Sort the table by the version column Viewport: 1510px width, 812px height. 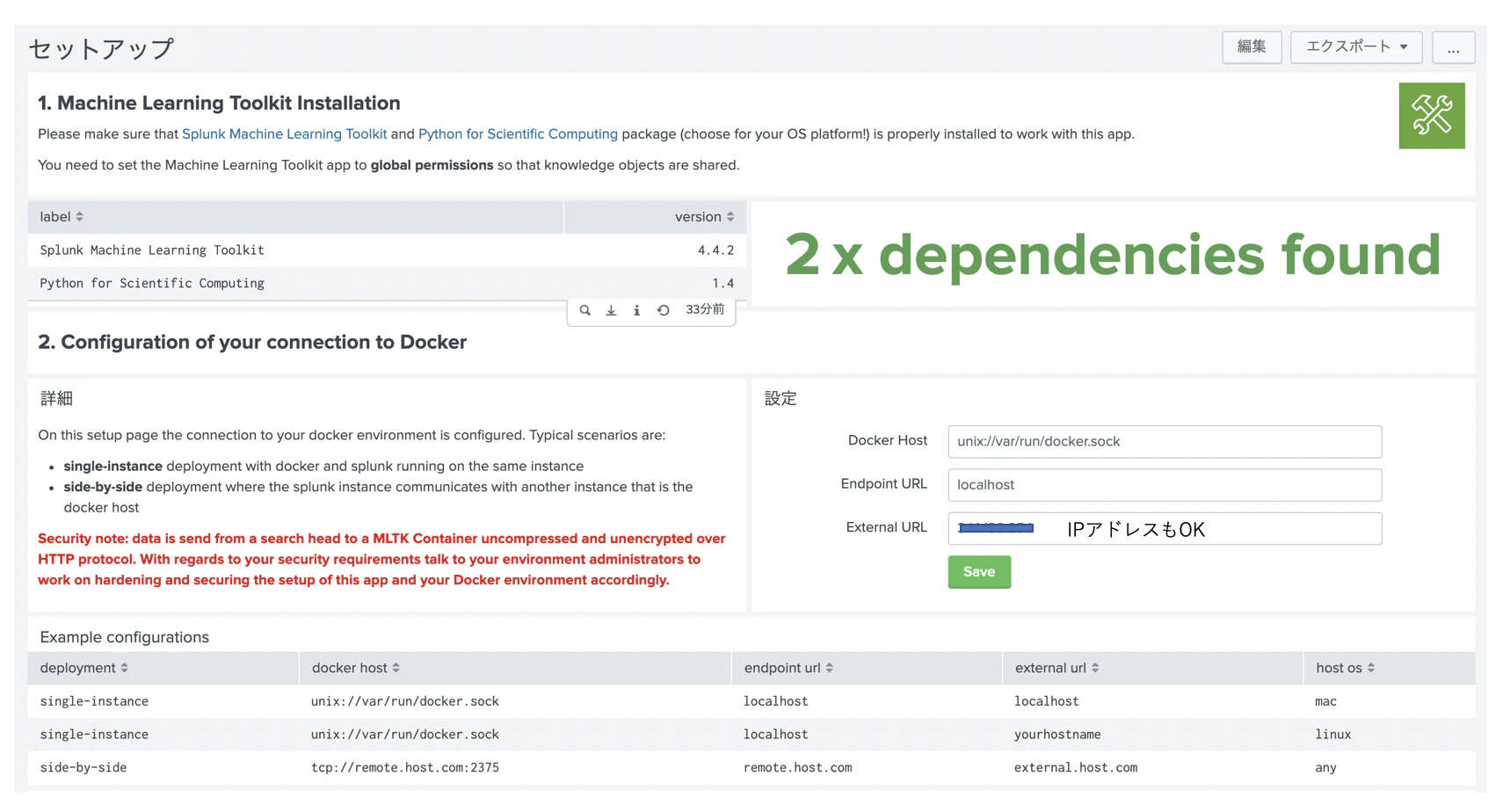pyautogui.click(x=704, y=217)
